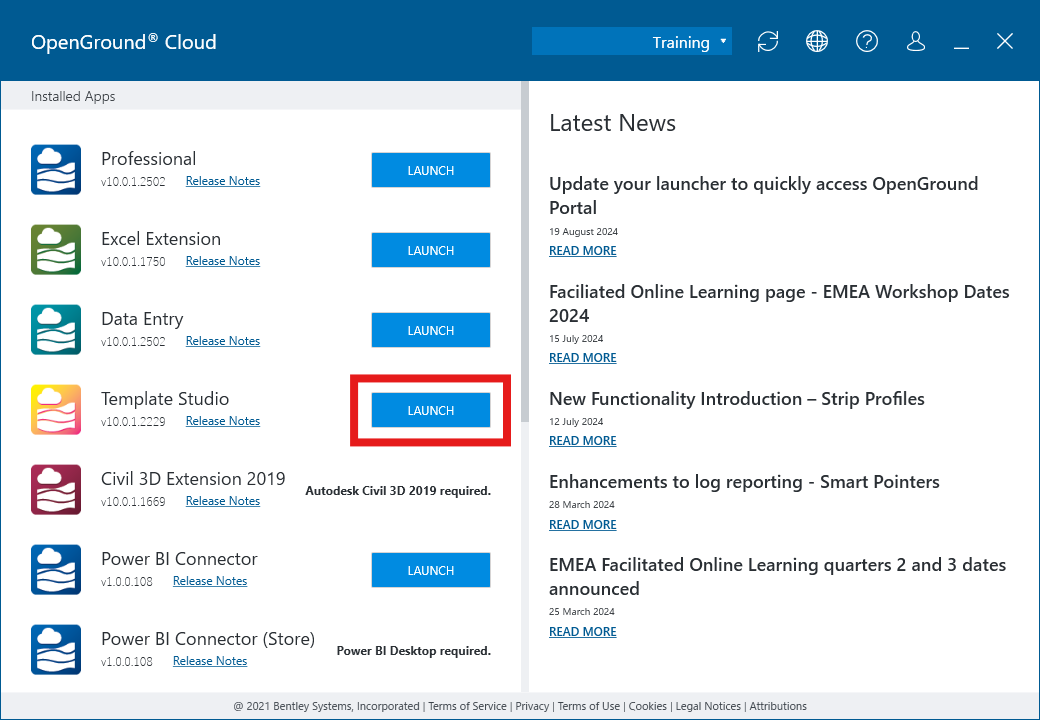Screen dimensions: 1040x720
Task: Click the 'Data Entry' app name
Action: pos(142,319)
